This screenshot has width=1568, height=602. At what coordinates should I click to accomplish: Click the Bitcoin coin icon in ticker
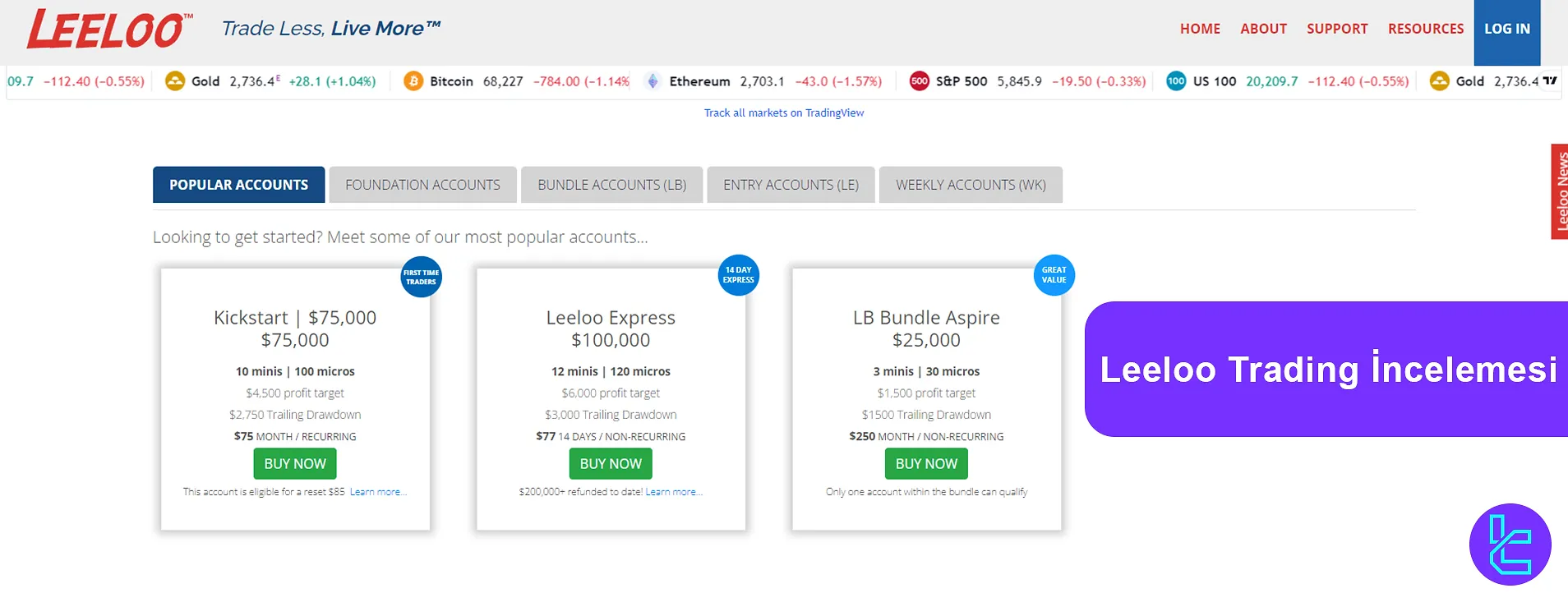tap(413, 81)
